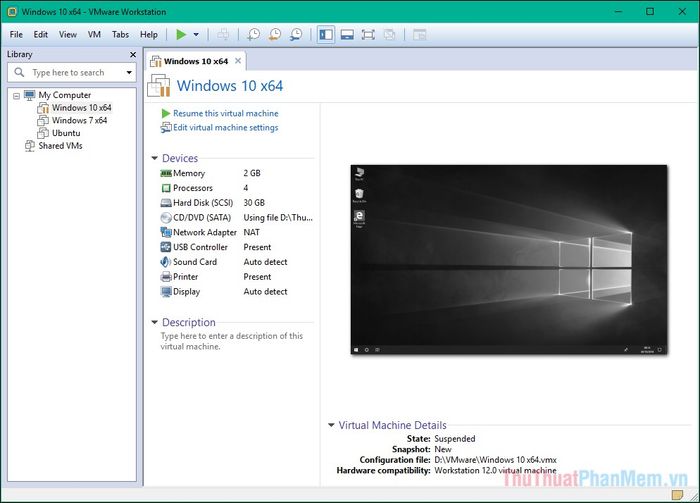Take a snapshot using the clock-plus toolbar icon
Image resolution: width=700 pixels, height=503 pixels.
[254, 34]
